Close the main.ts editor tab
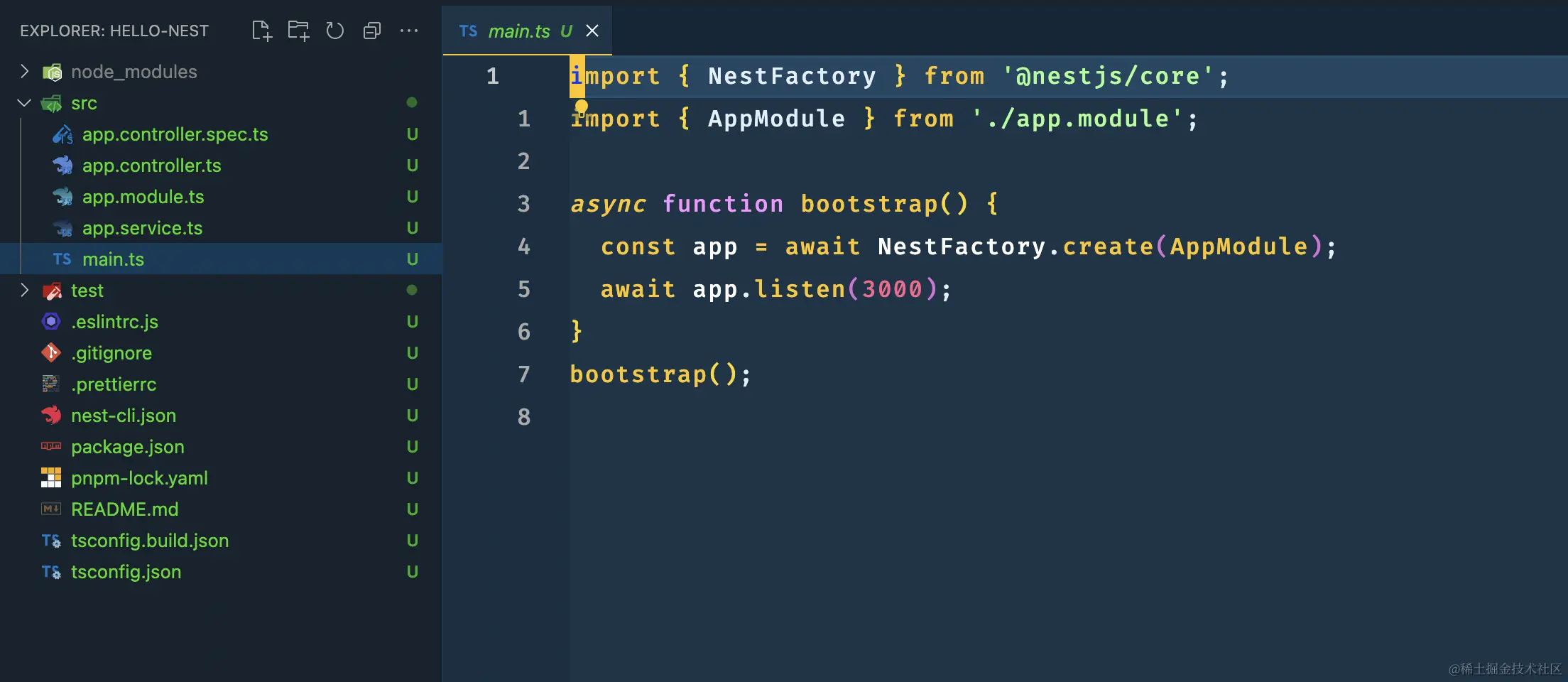1568x682 pixels. [592, 31]
